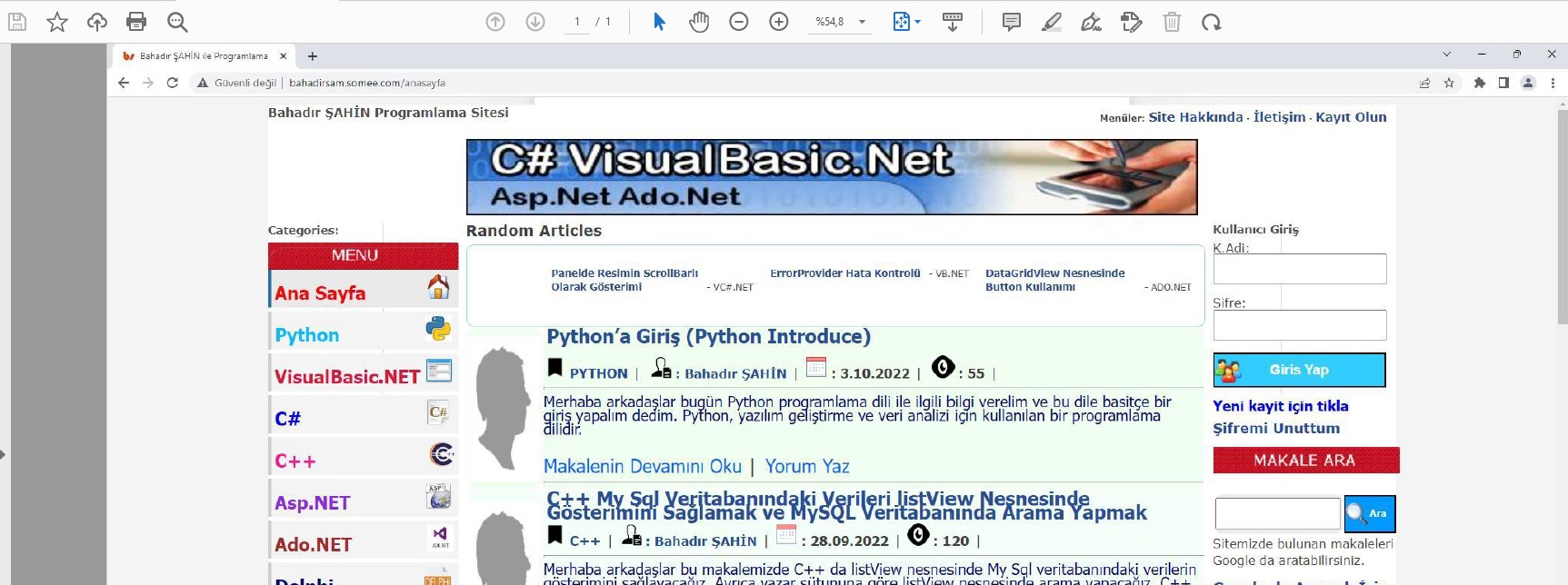Rotate the page with the circular arrow
Image resolution: width=1568 pixels, height=585 pixels.
pos(1211,22)
